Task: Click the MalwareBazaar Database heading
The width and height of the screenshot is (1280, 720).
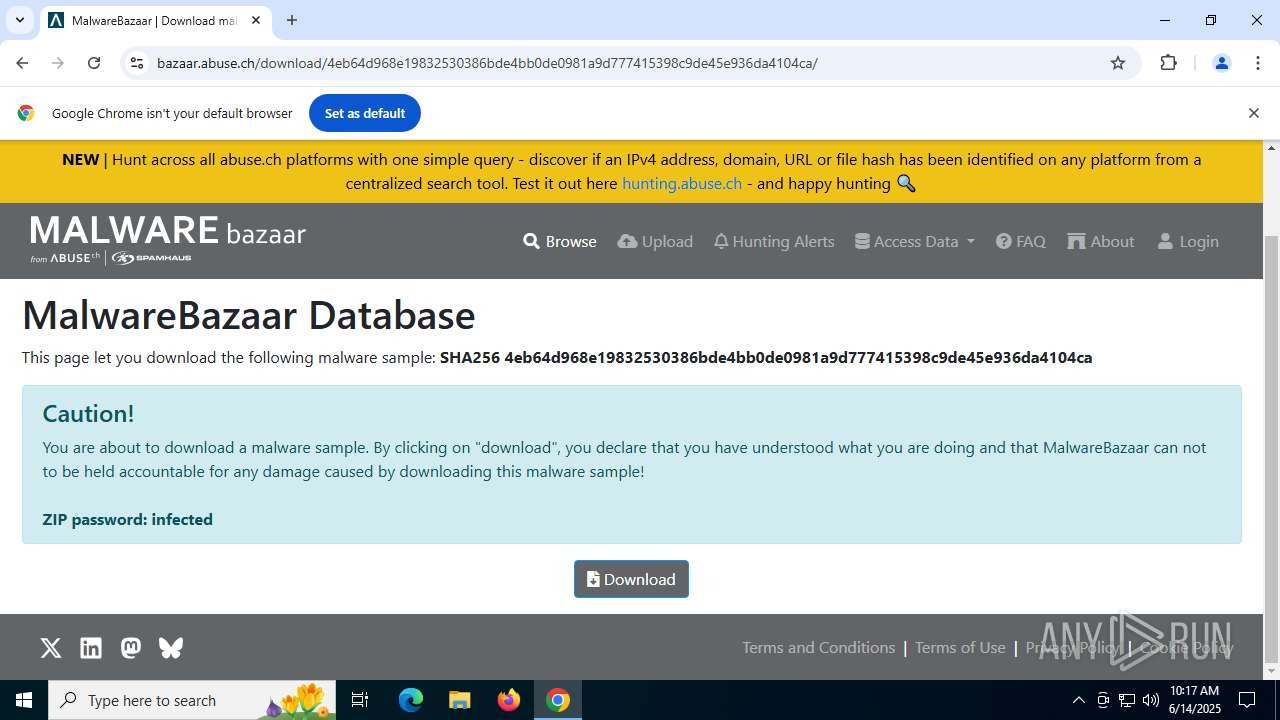Action: pos(249,315)
